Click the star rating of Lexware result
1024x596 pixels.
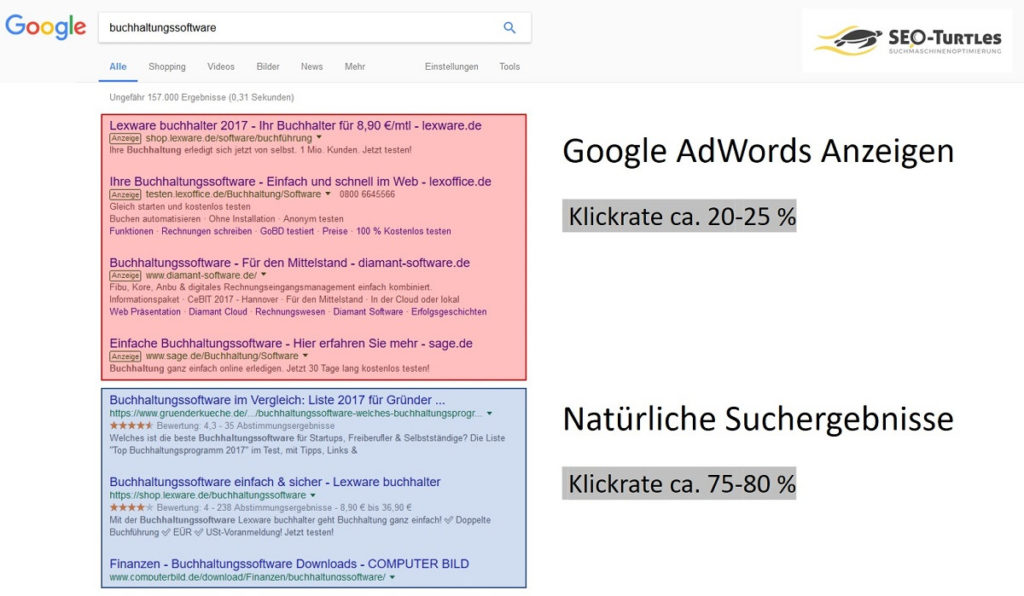pos(131,507)
